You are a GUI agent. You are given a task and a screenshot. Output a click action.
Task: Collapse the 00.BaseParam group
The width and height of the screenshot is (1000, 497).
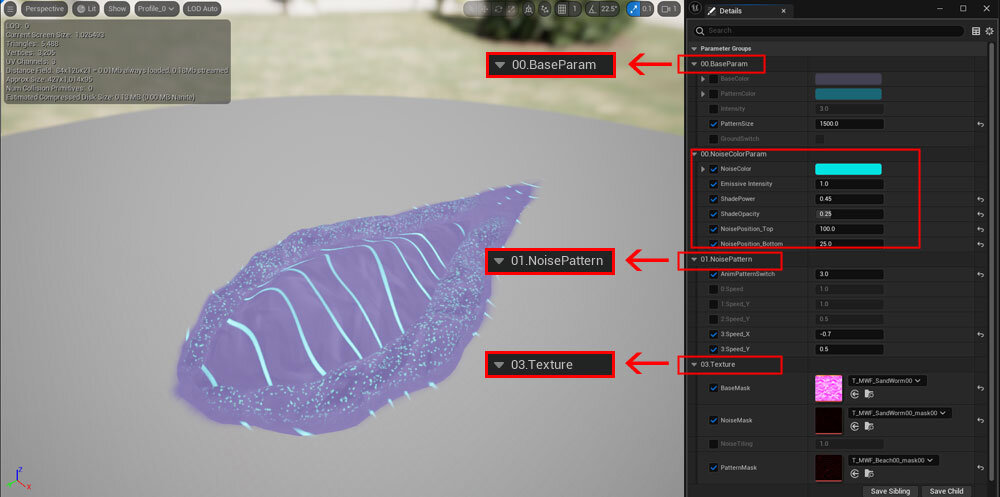(x=694, y=64)
